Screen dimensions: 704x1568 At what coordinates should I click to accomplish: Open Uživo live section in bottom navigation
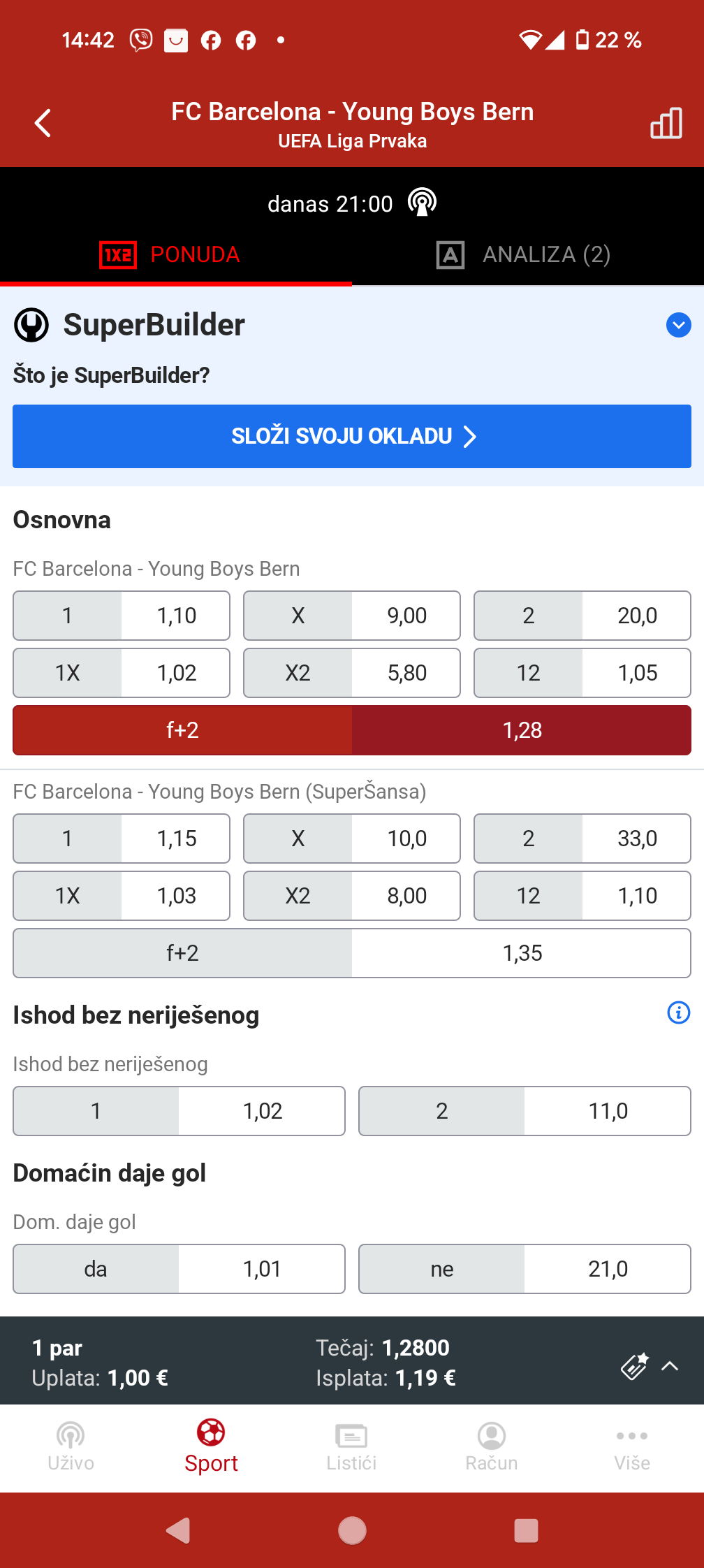[x=71, y=1445]
